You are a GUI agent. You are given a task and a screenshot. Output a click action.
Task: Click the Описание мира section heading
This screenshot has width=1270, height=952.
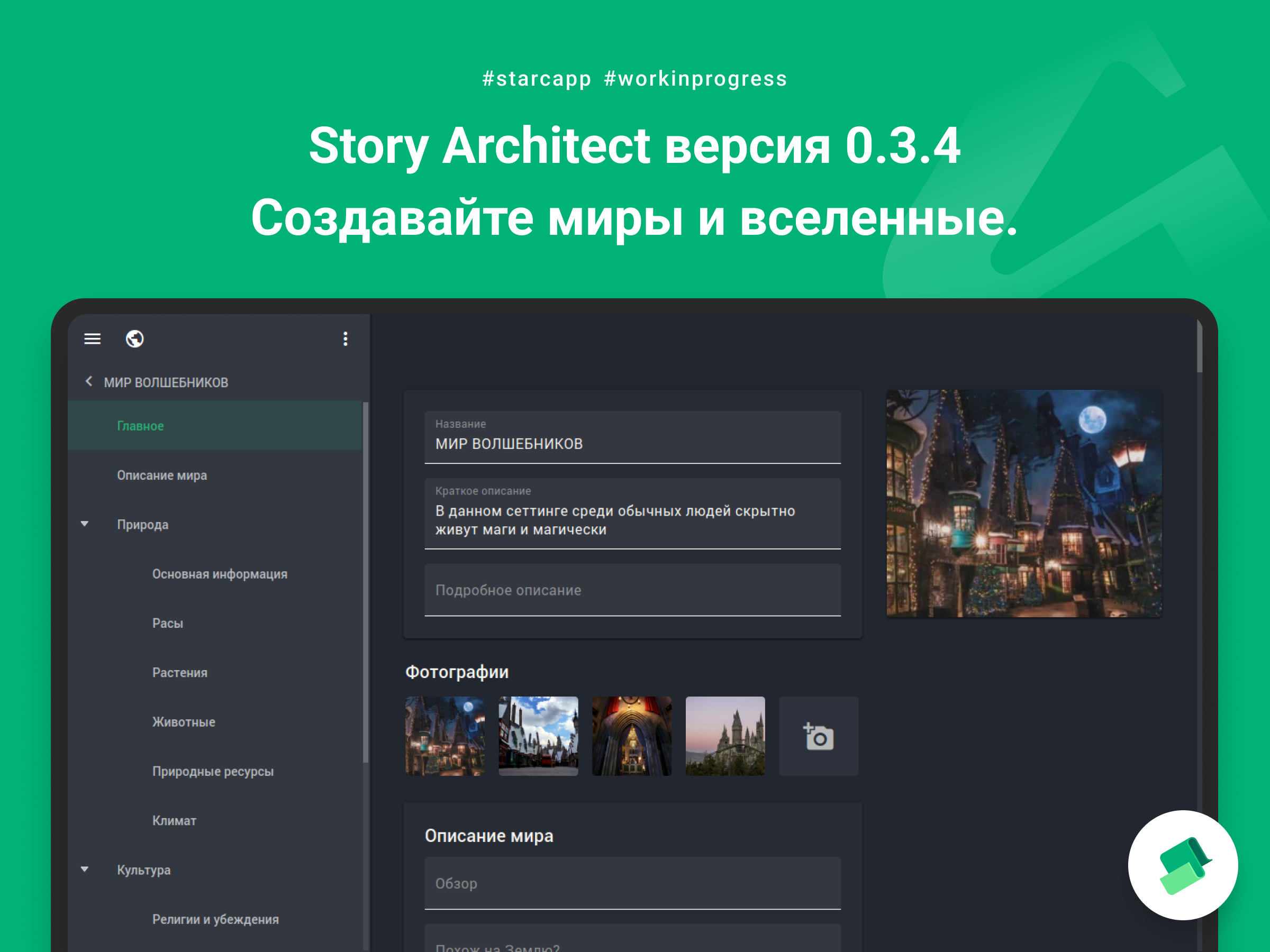pos(489,836)
